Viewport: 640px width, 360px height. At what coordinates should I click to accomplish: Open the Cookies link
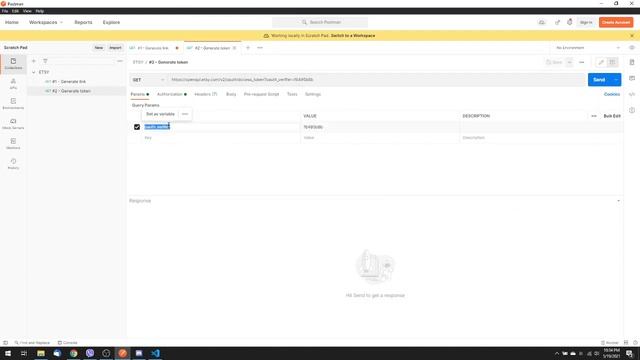click(612, 94)
